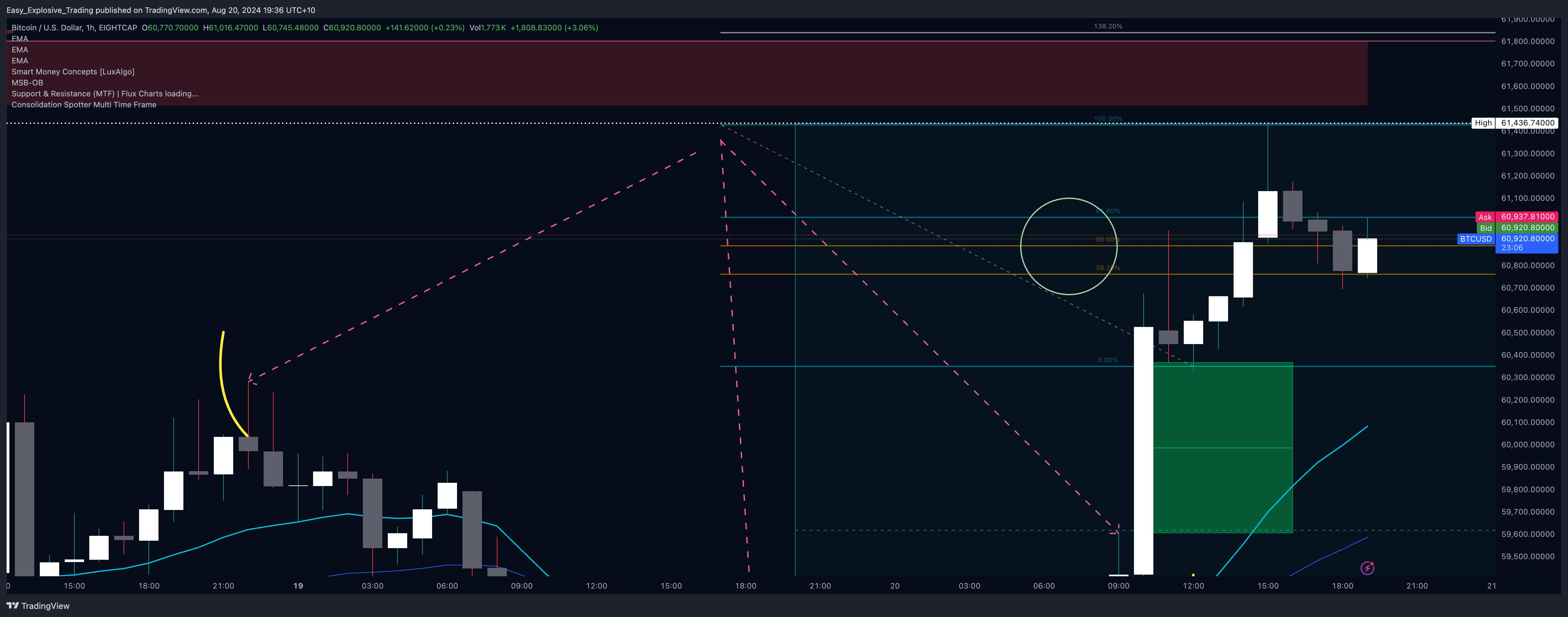The height and width of the screenshot is (617, 1568).
Task: Click the bold 19 date label on time axis
Action: click(298, 586)
